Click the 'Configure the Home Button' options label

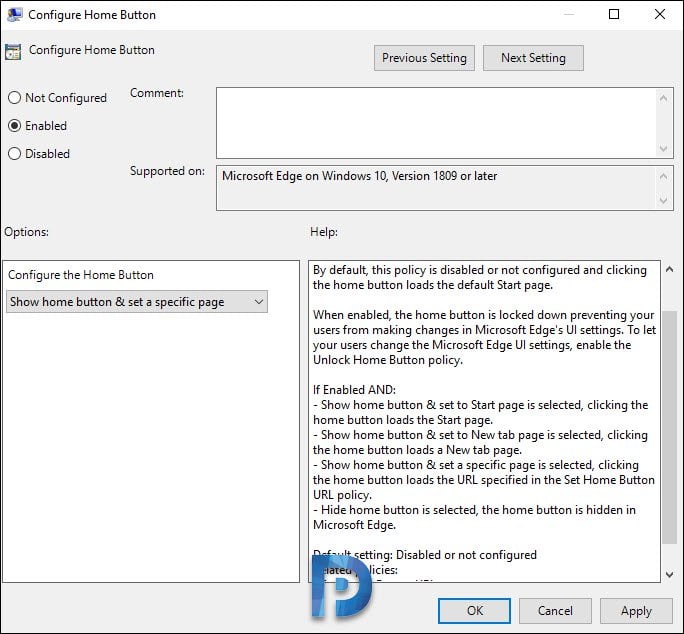81,275
